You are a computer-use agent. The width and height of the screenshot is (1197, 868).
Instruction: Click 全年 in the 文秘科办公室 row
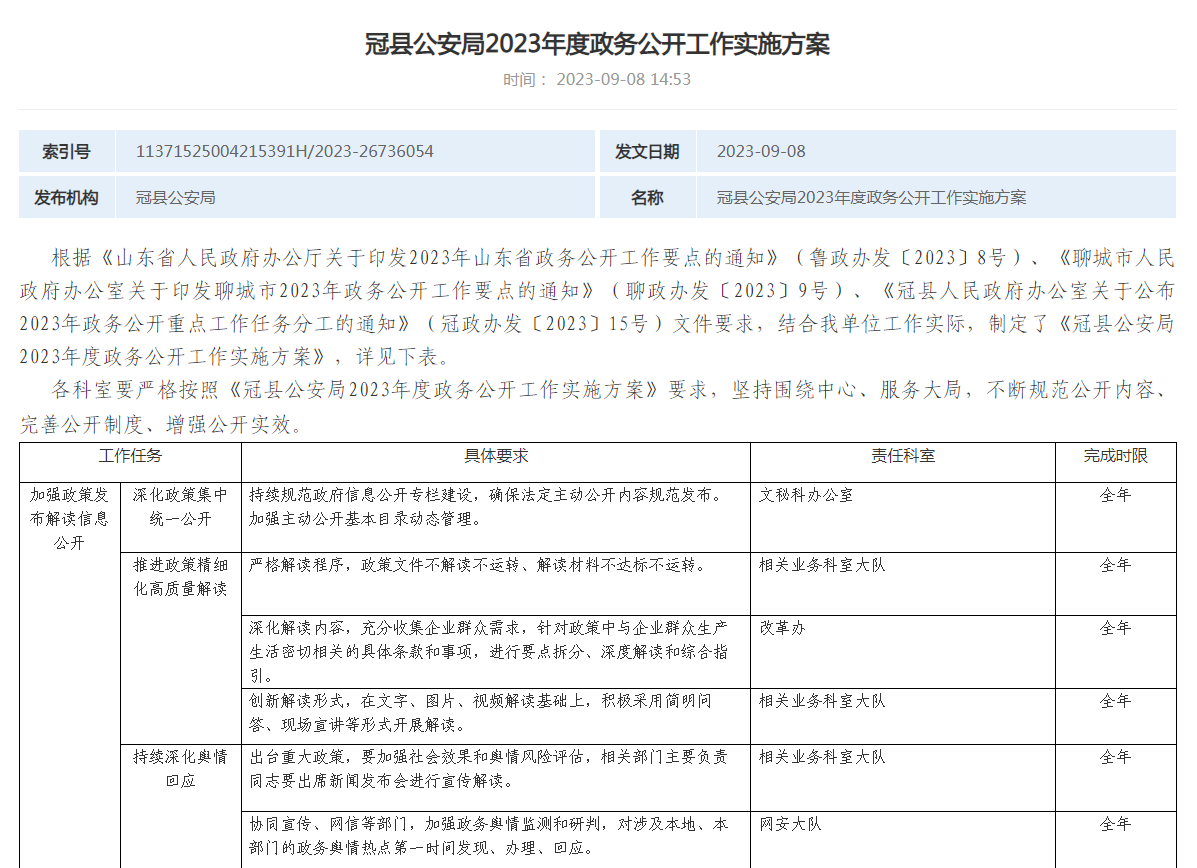point(1115,495)
